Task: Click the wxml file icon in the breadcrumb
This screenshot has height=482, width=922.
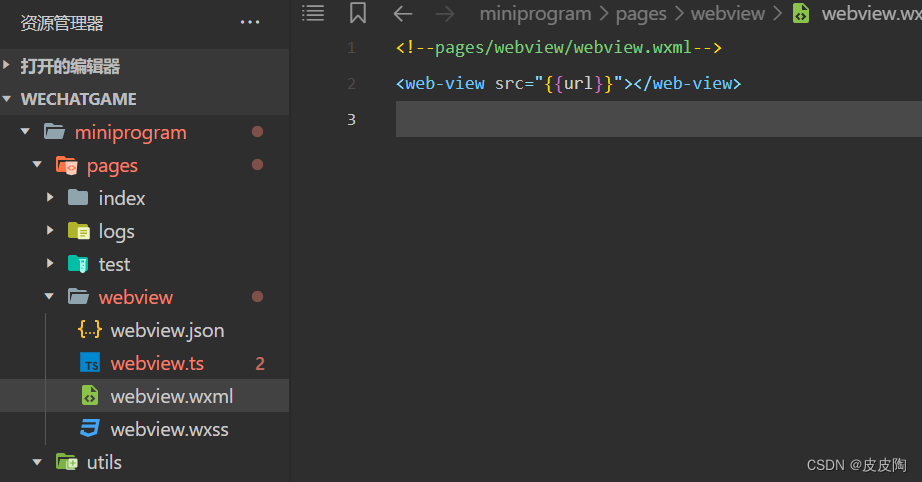Action: click(x=801, y=13)
